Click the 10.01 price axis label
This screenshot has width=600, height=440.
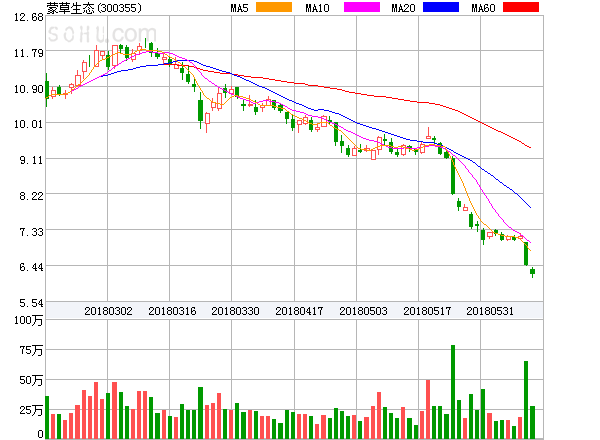[x=29, y=124]
